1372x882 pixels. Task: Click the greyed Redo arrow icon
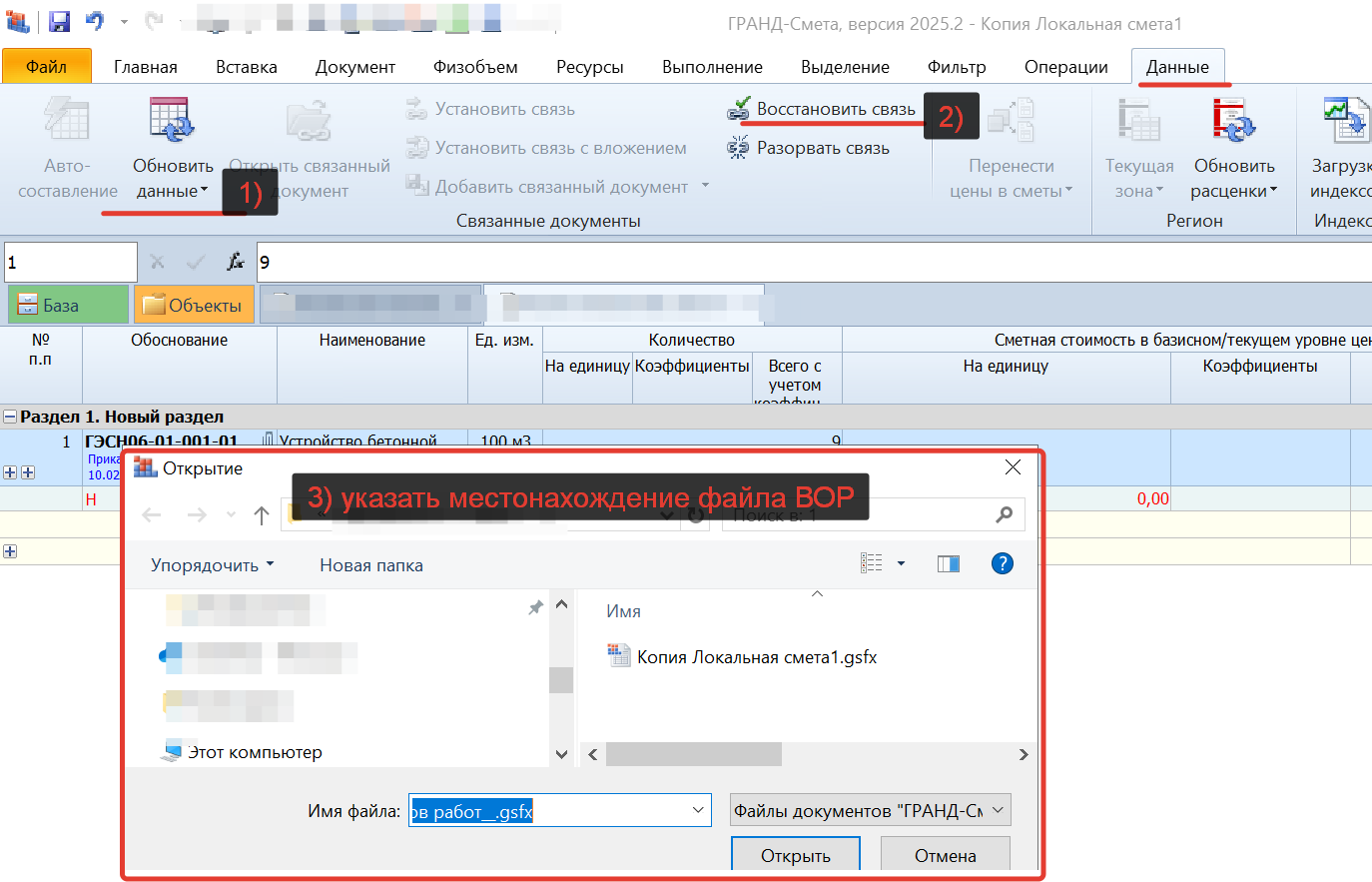tap(153, 21)
